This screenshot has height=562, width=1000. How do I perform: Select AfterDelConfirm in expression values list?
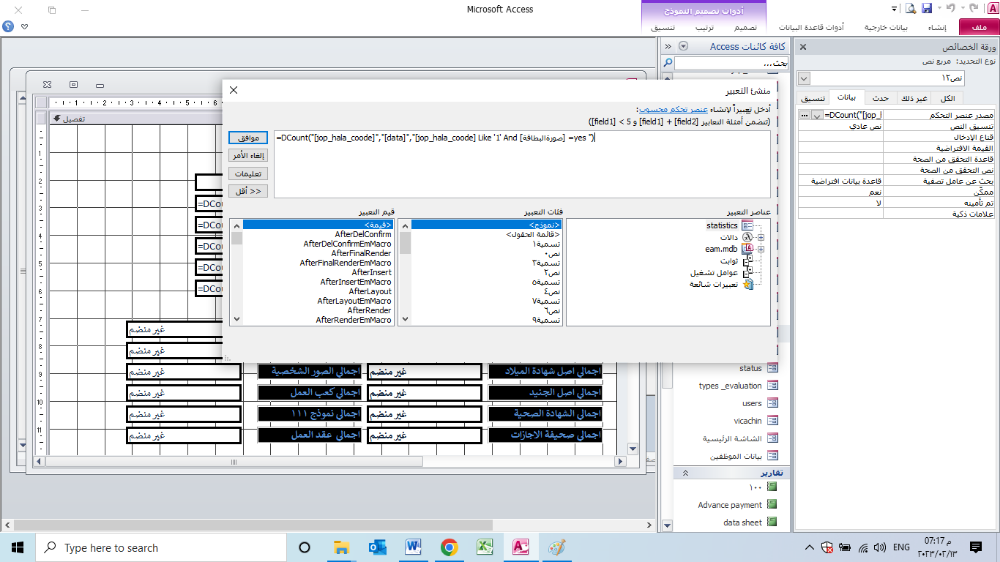(363, 234)
